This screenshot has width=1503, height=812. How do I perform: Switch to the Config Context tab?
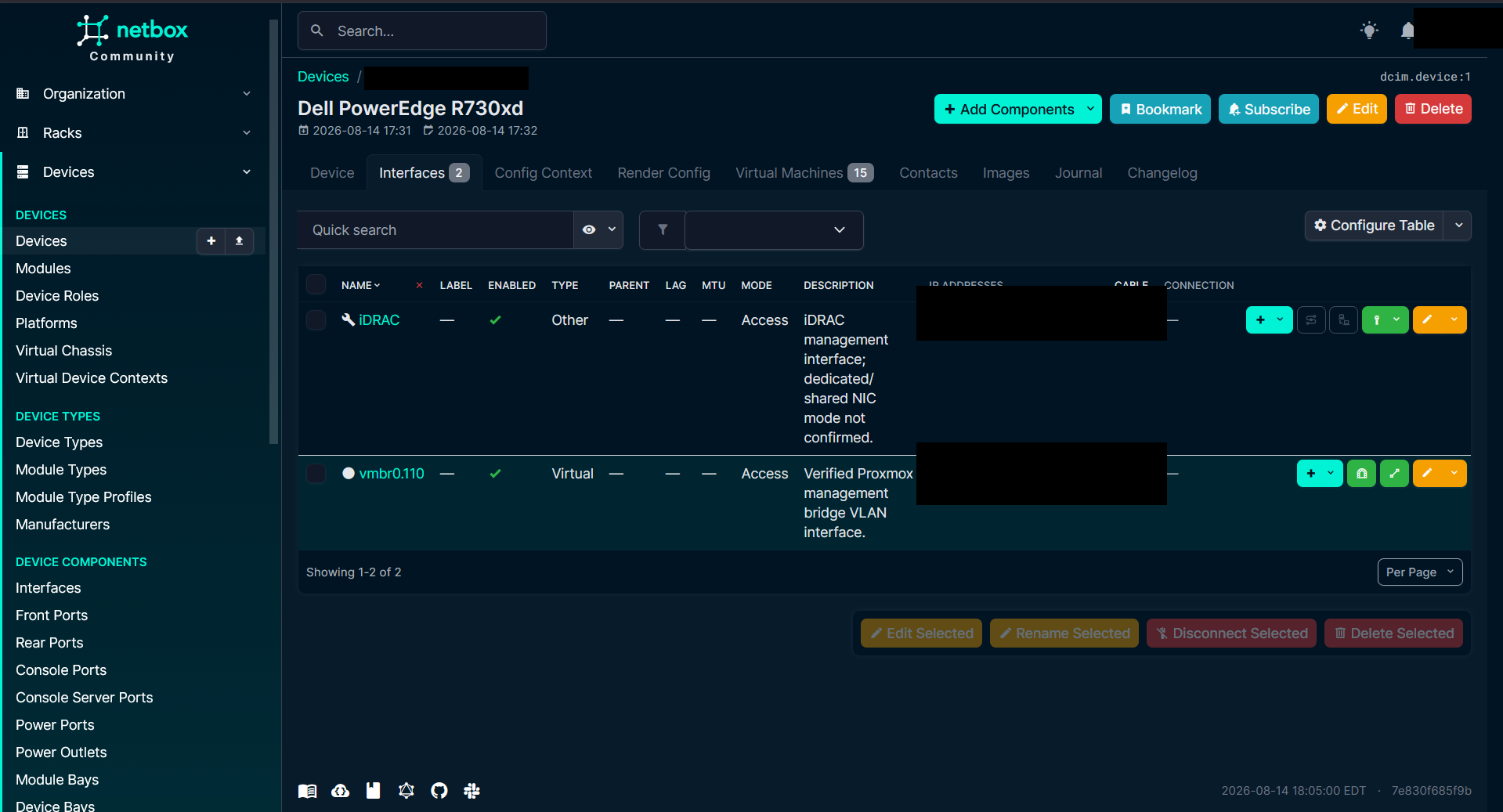click(x=544, y=173)
